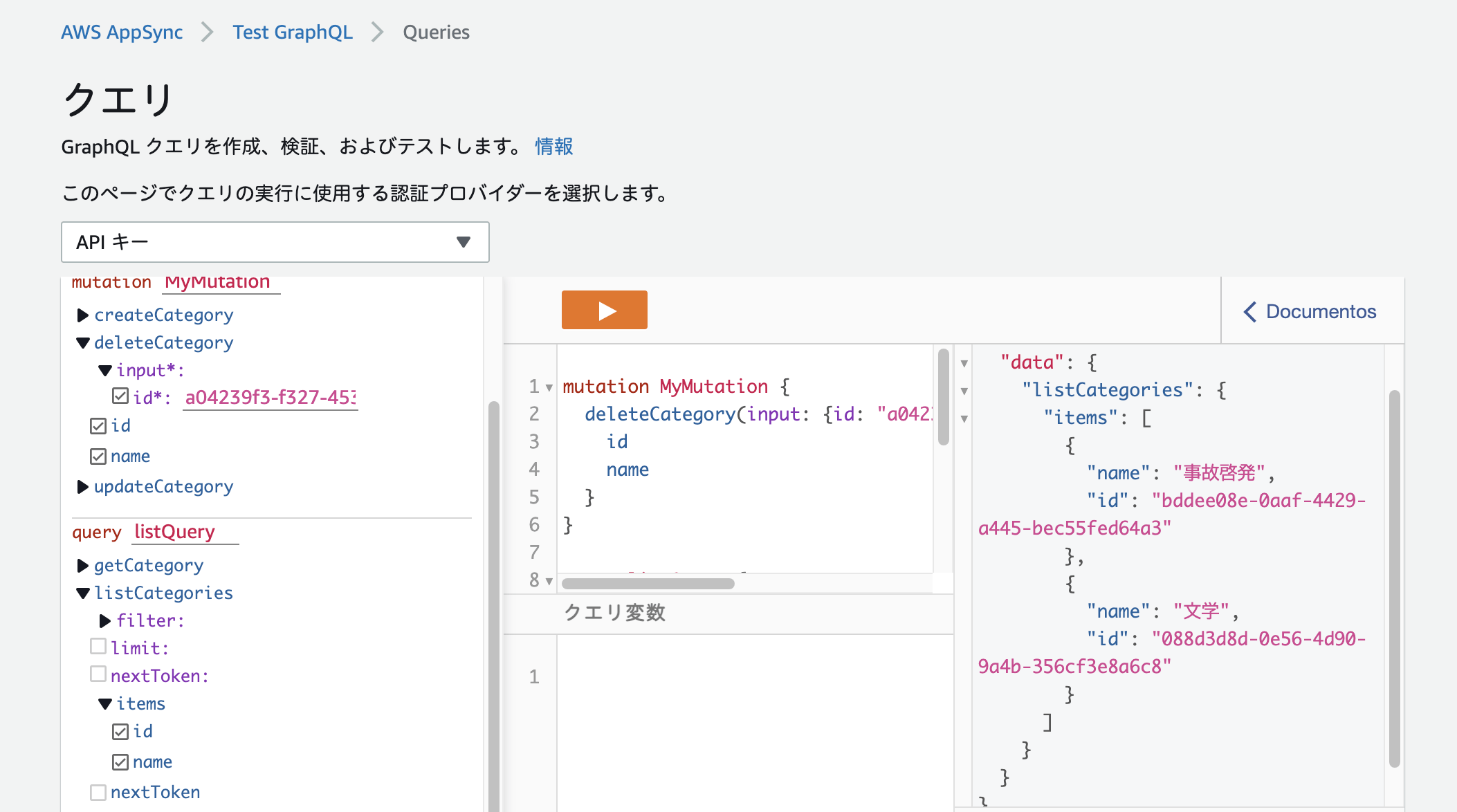Fold the "items" array in results
This screenshot has height=812, width=1457.
tap(964, 418)
